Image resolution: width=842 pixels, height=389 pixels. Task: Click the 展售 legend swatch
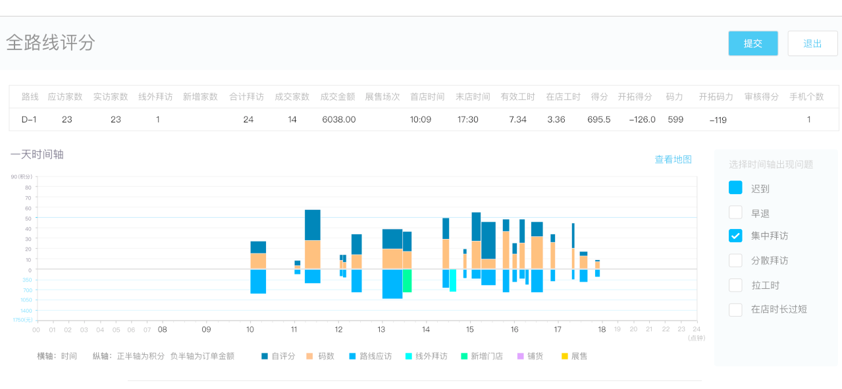pos(564,356)
